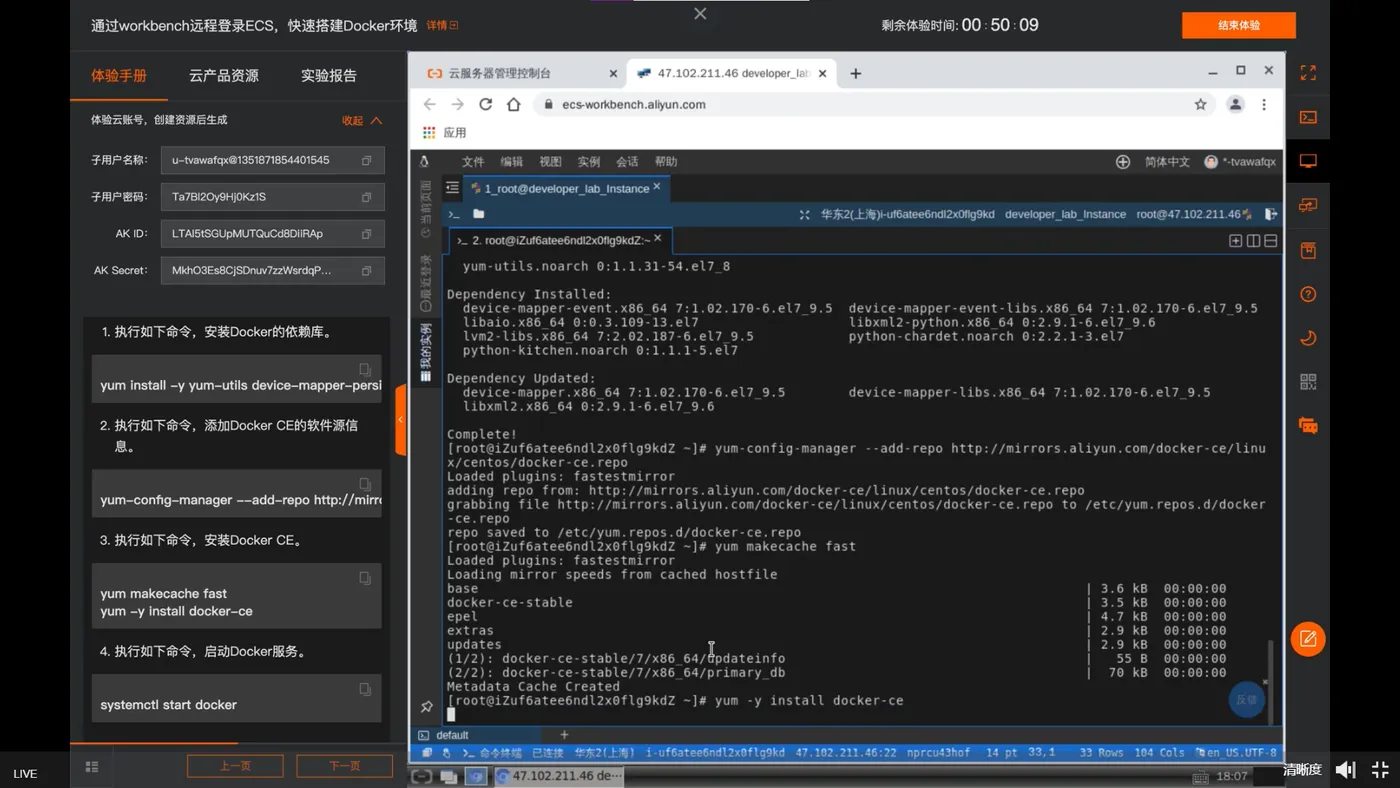The image size is (1400, 788).
Task: Open the folder file-manager icon in workbench
Action: pyautogui.click(x=479, y=214)
